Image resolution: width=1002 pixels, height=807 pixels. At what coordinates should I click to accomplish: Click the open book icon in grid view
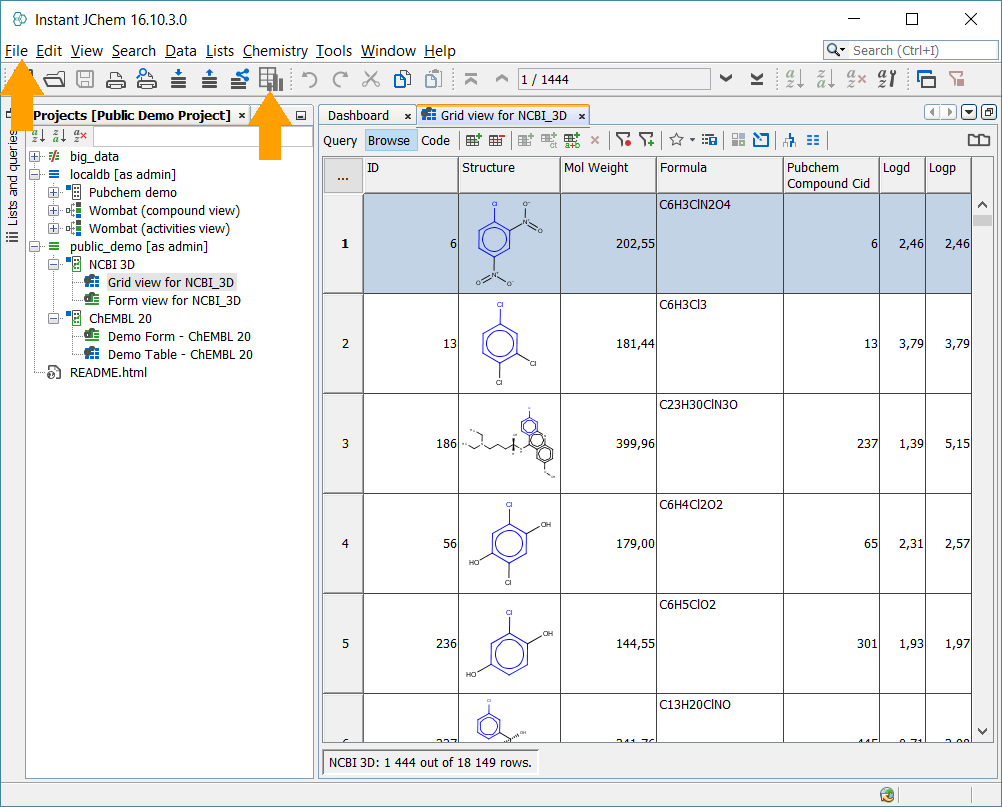pos(978,141)
